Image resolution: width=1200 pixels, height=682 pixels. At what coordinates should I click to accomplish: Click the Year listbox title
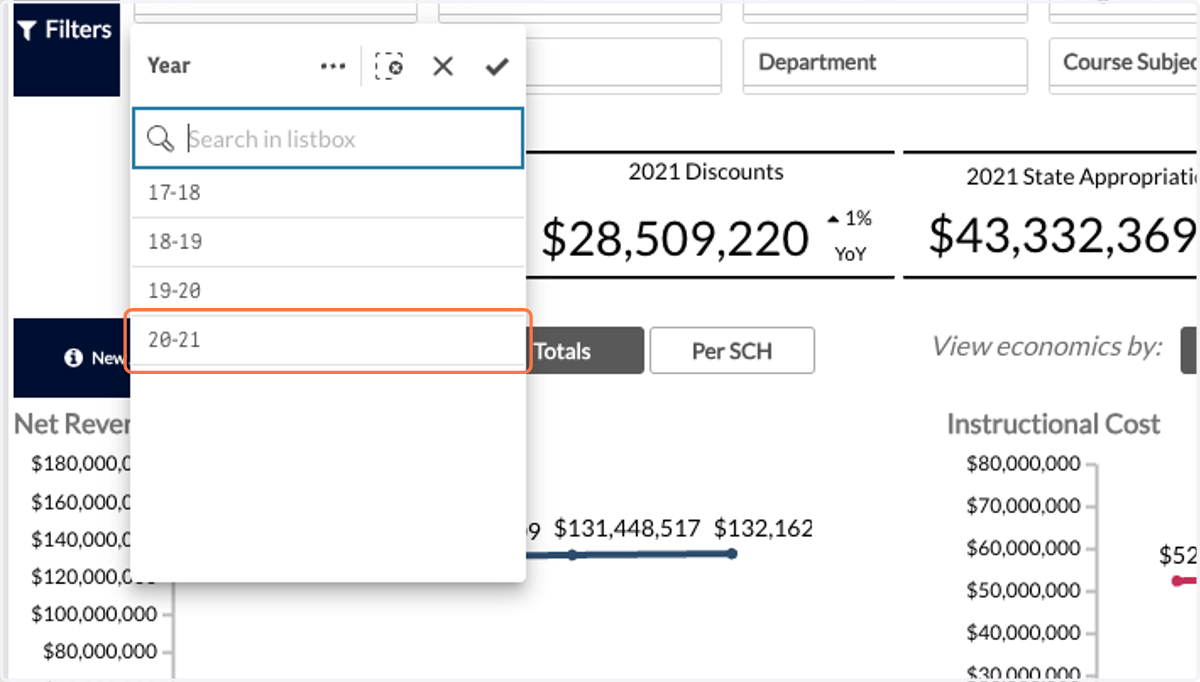(168, 66)
